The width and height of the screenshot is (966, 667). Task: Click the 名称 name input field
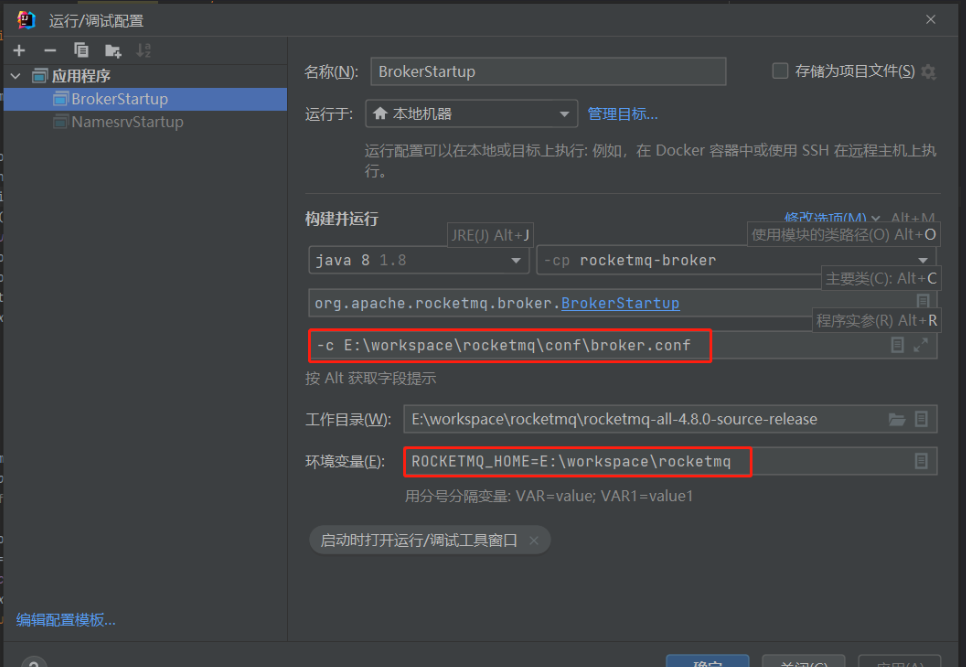click(x=548, y=71)
